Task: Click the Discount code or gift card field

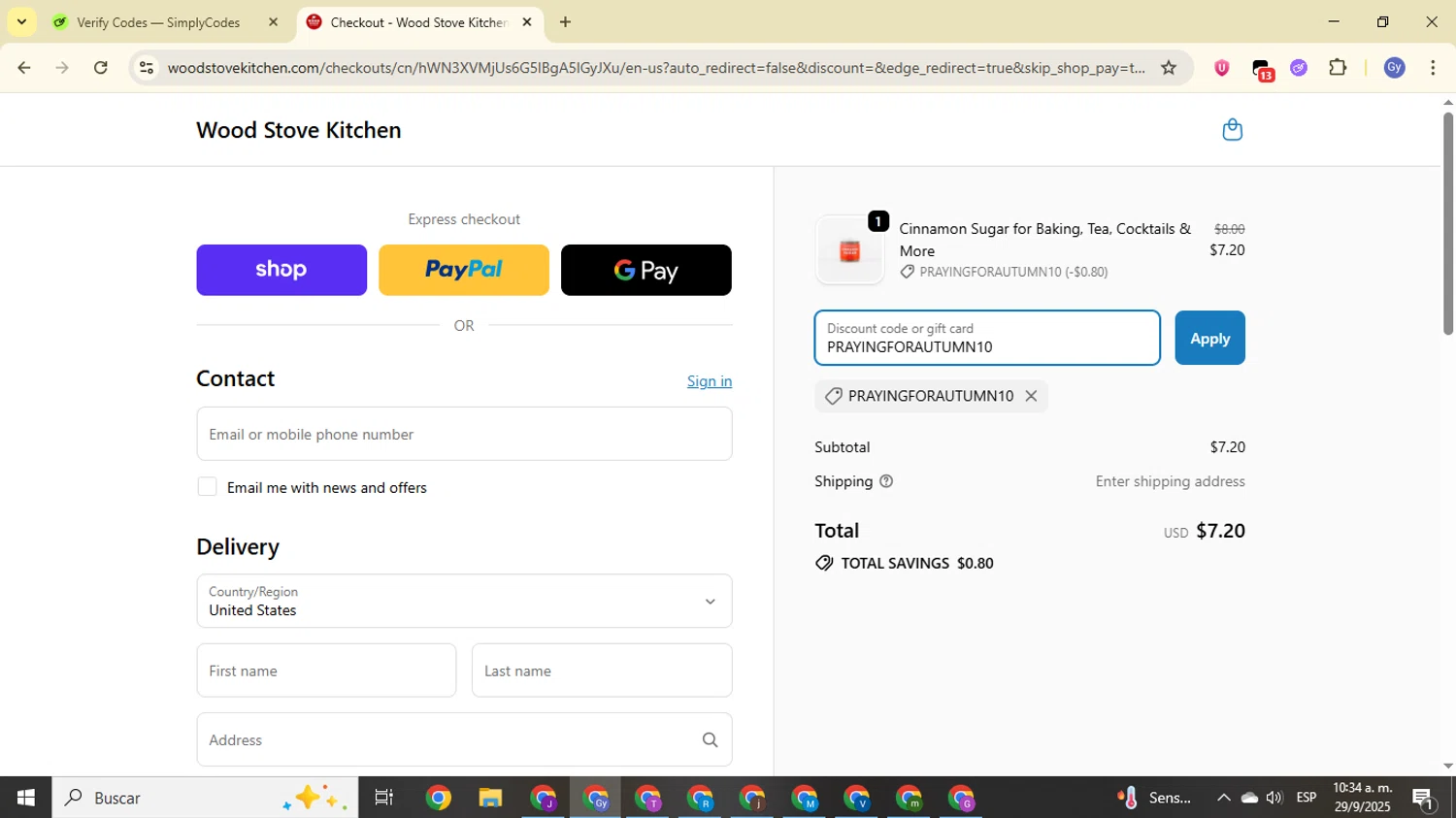Action: [x=987, y=338]
